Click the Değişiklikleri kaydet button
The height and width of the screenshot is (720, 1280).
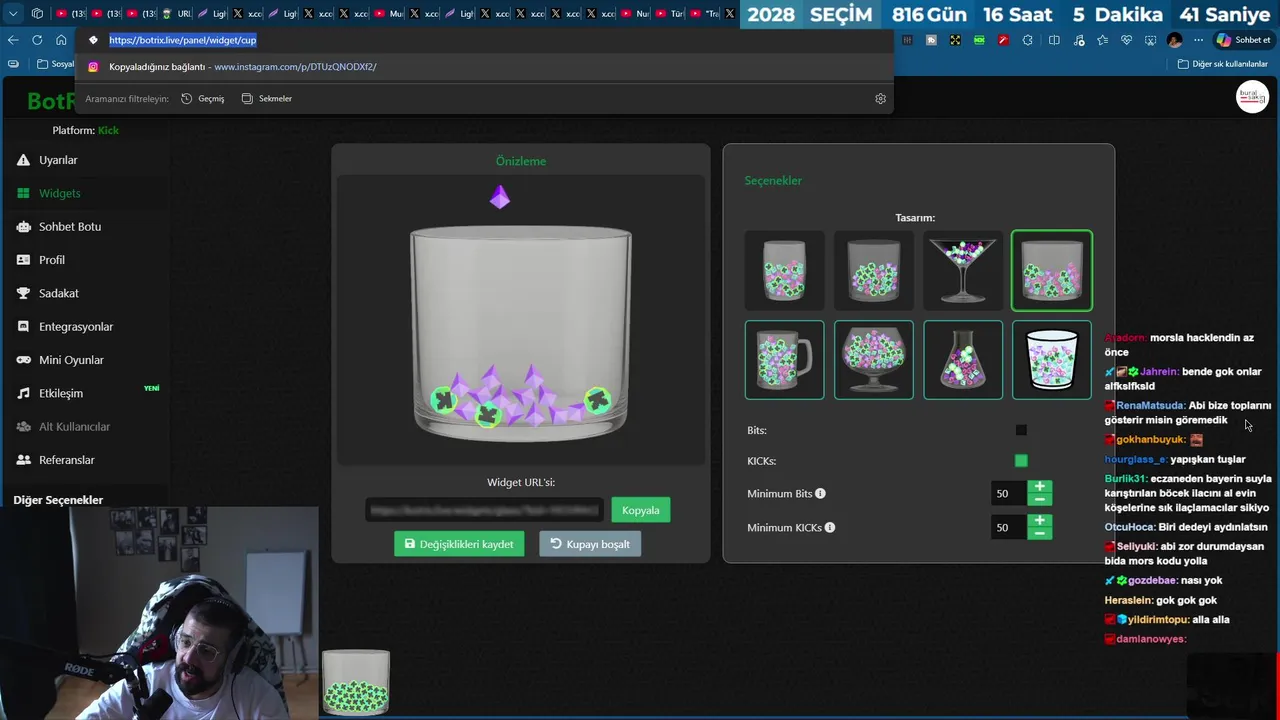pos(459,544)
